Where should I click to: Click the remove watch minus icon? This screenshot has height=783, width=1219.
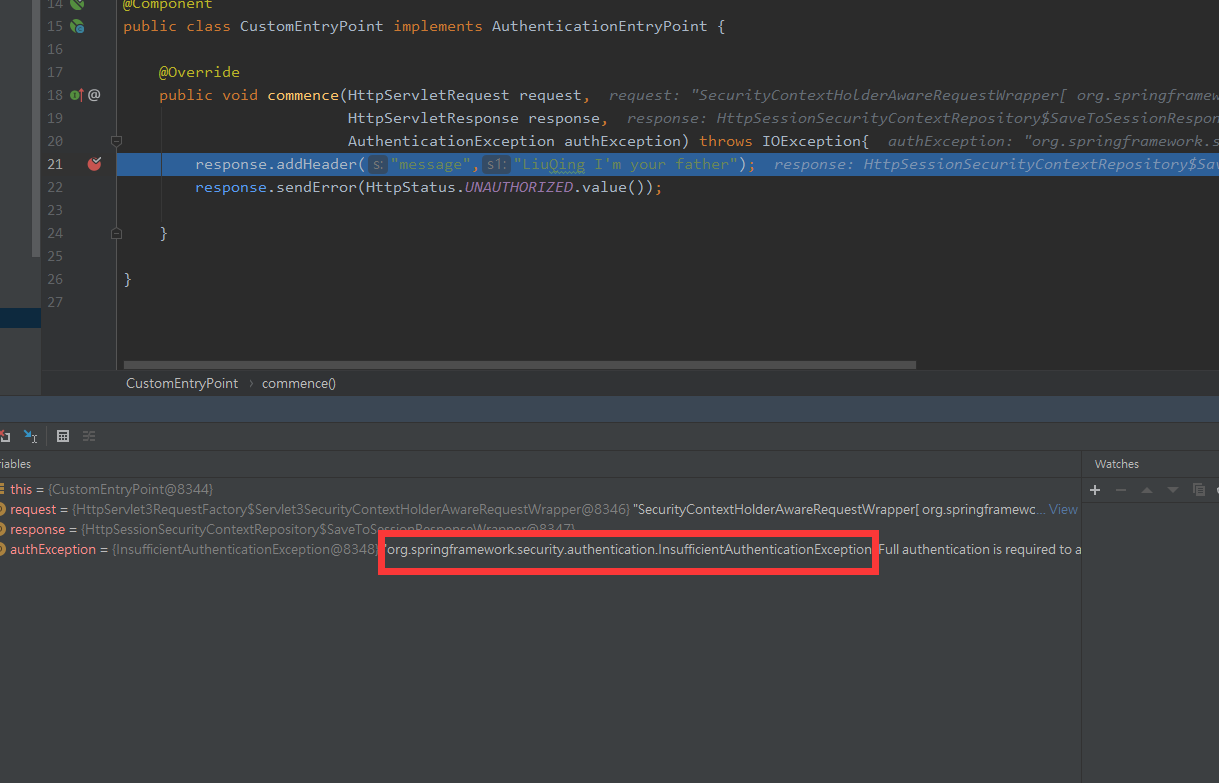[x=1121, y=490]
